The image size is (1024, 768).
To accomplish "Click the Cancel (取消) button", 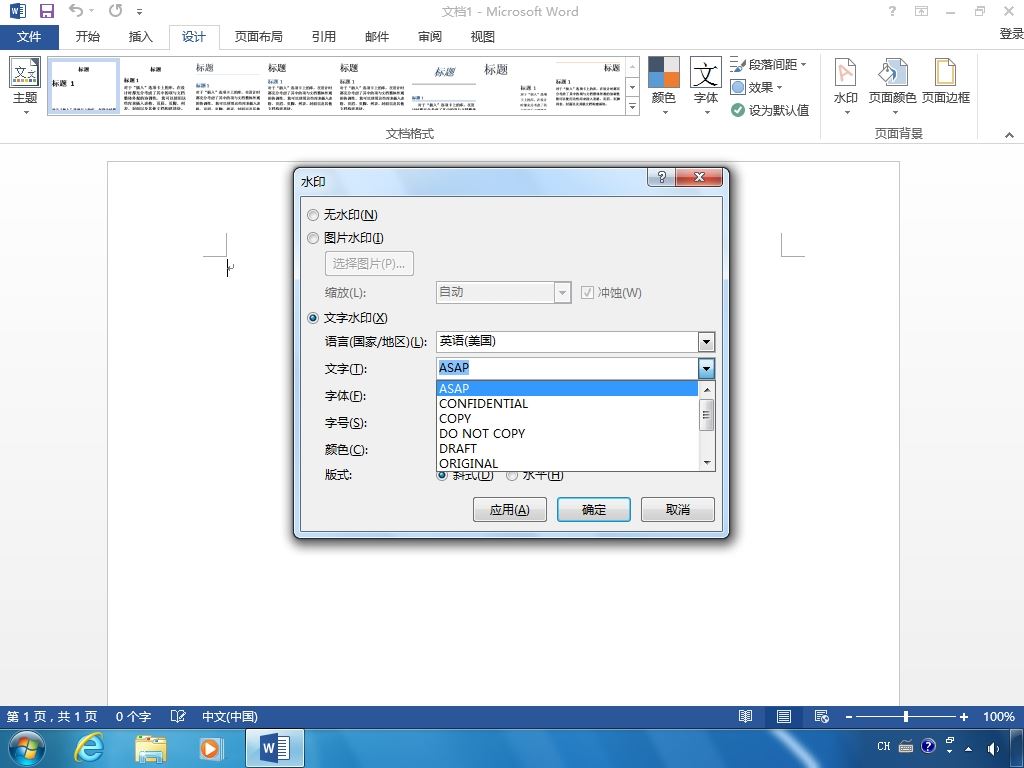I will tap(677, 509).
